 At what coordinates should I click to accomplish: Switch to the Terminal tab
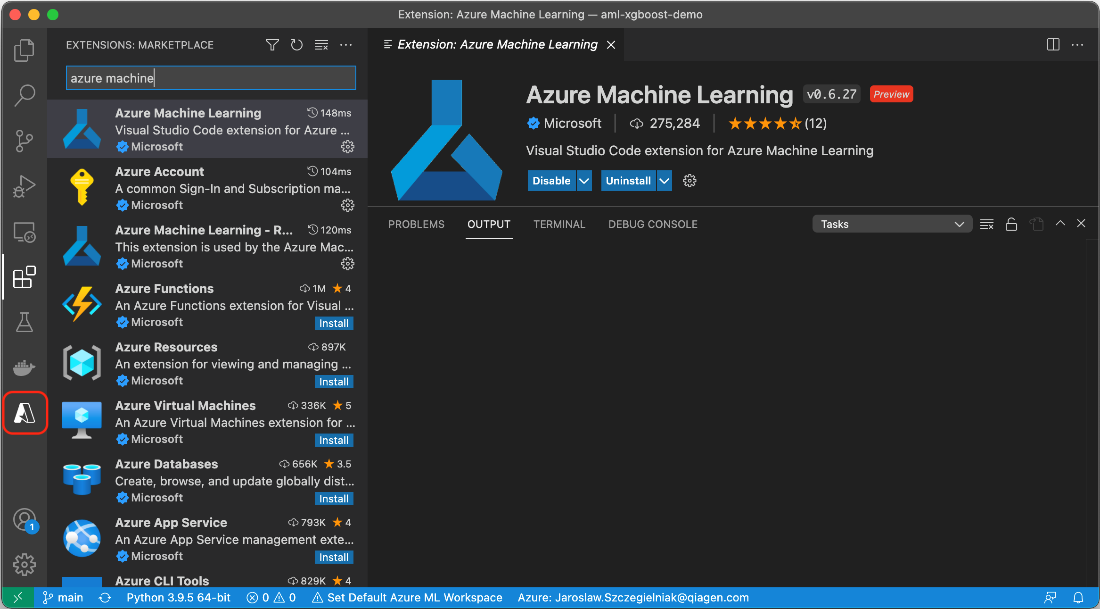point(559,225)
